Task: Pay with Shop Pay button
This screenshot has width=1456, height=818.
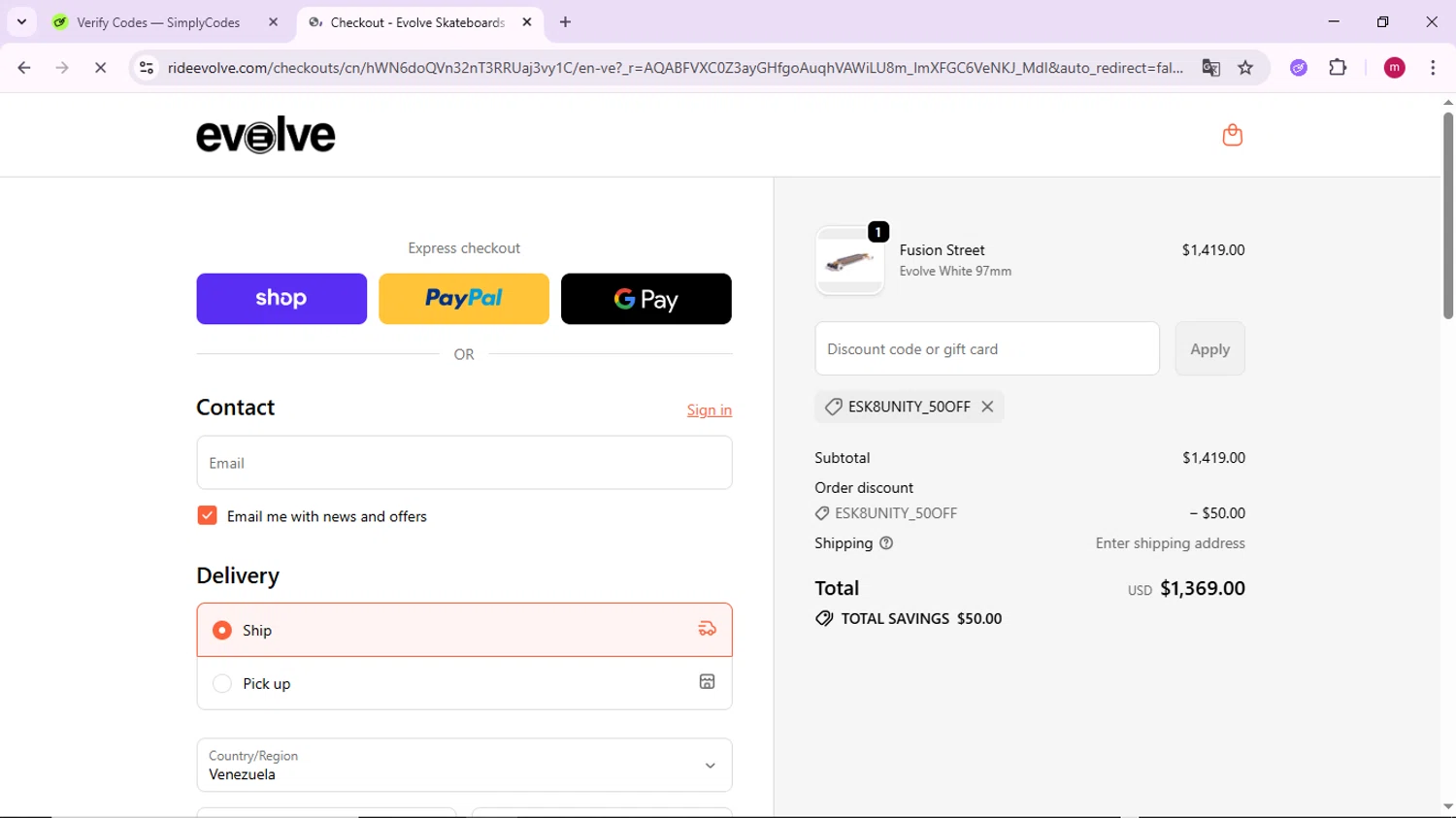Action: [281, 299]
